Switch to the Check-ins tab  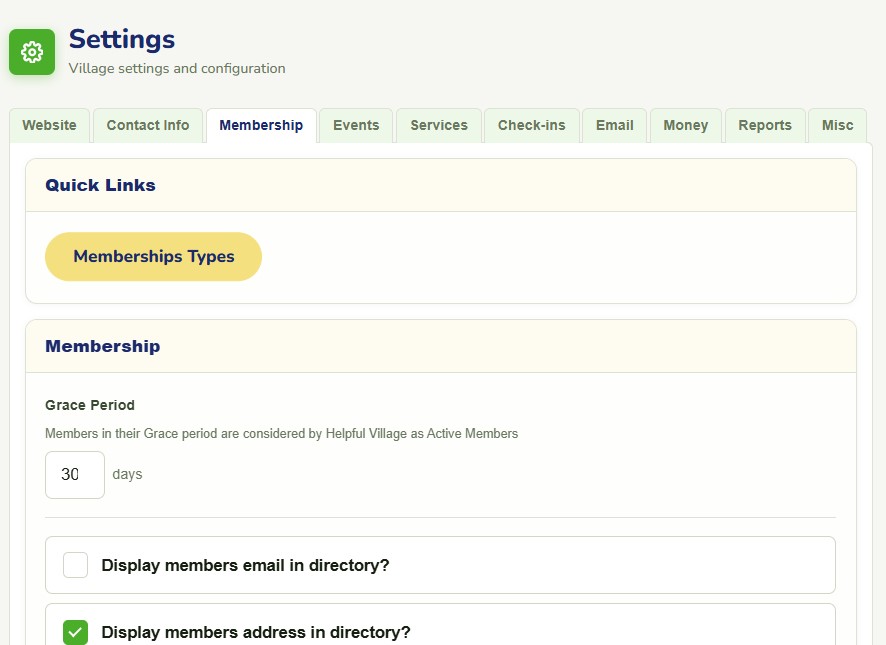(x=532, y=125)
